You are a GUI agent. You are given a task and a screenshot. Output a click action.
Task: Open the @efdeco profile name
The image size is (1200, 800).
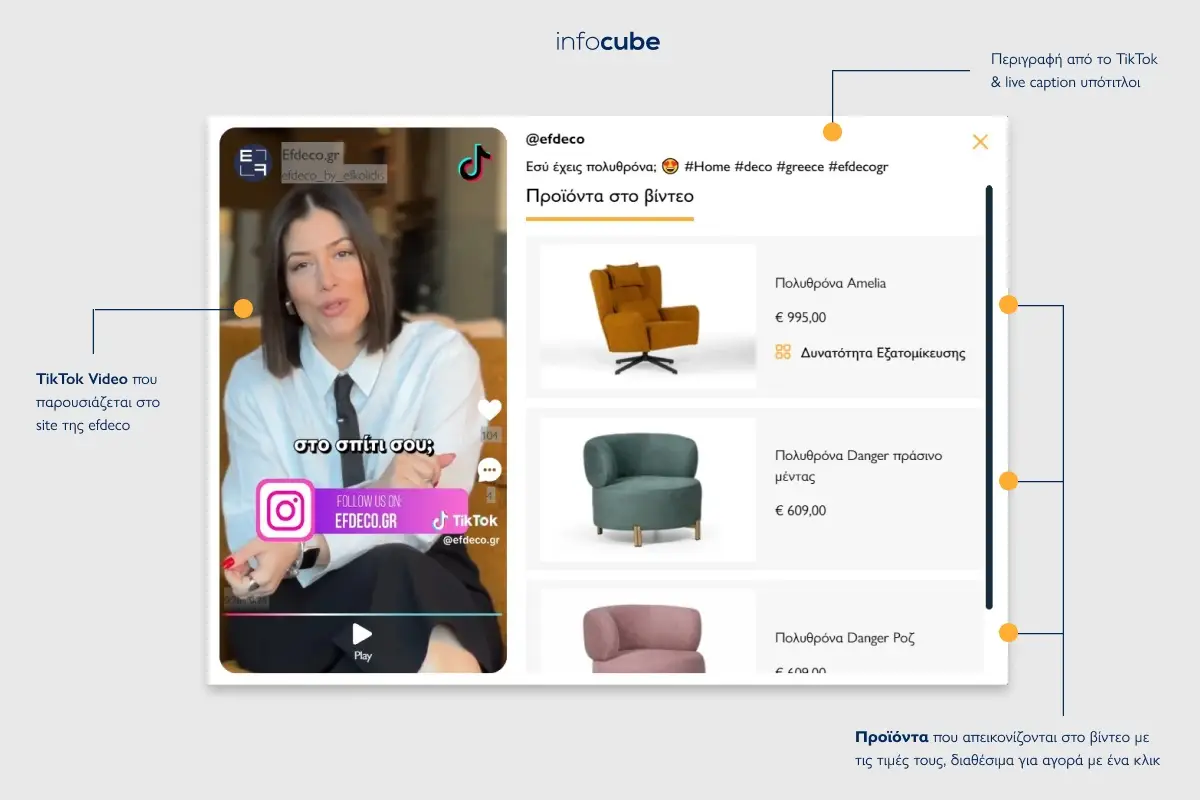click(556, 139)
